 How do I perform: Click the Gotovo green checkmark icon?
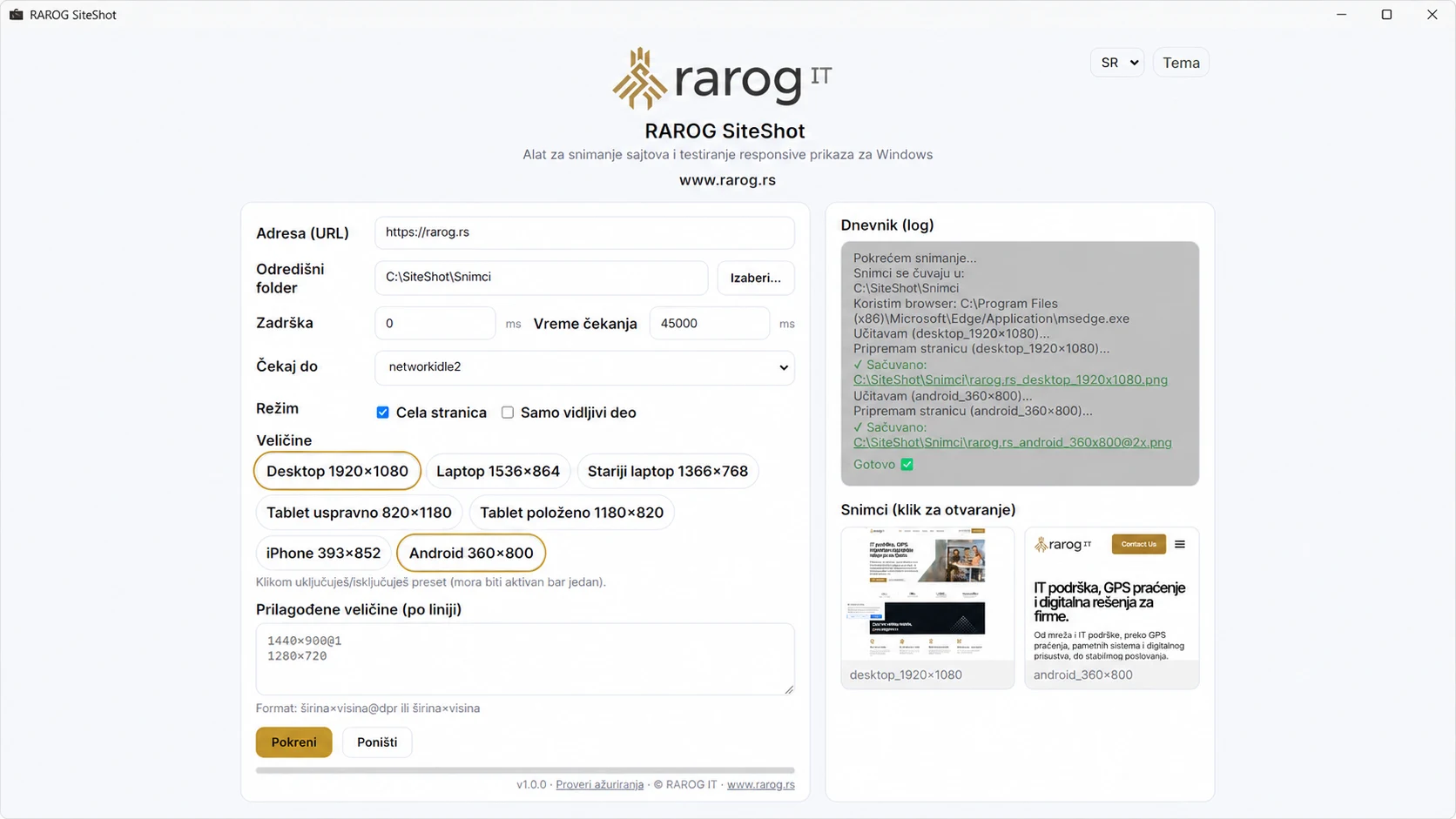coord(907,465)
